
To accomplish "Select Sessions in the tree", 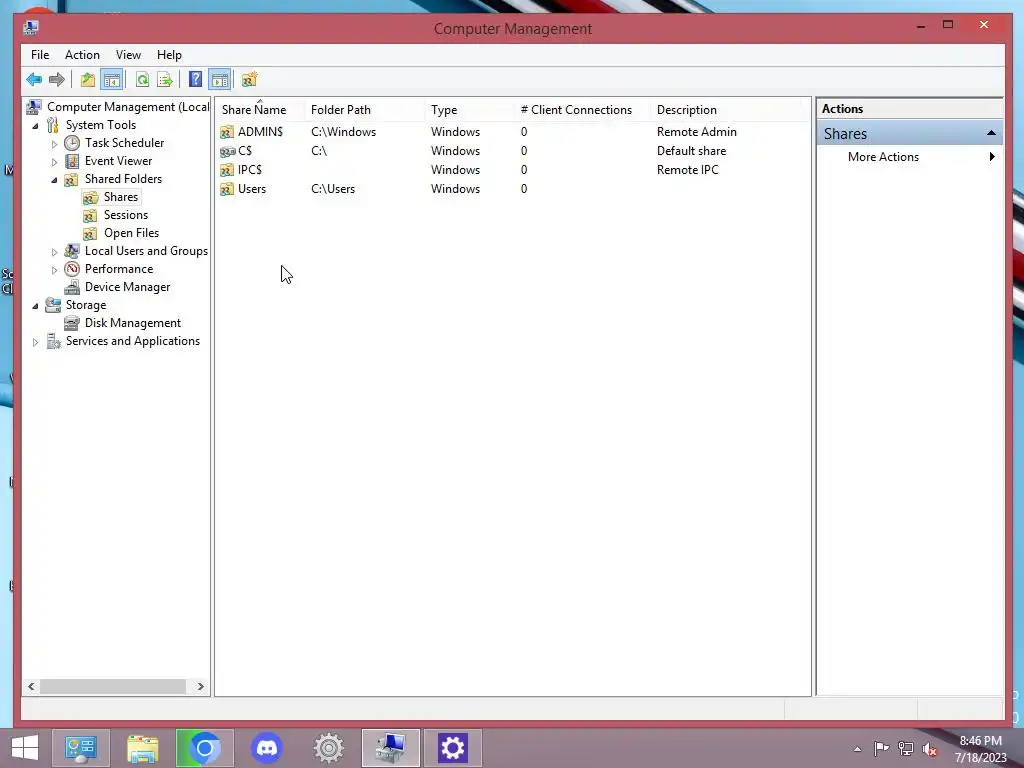I will 125,215.
